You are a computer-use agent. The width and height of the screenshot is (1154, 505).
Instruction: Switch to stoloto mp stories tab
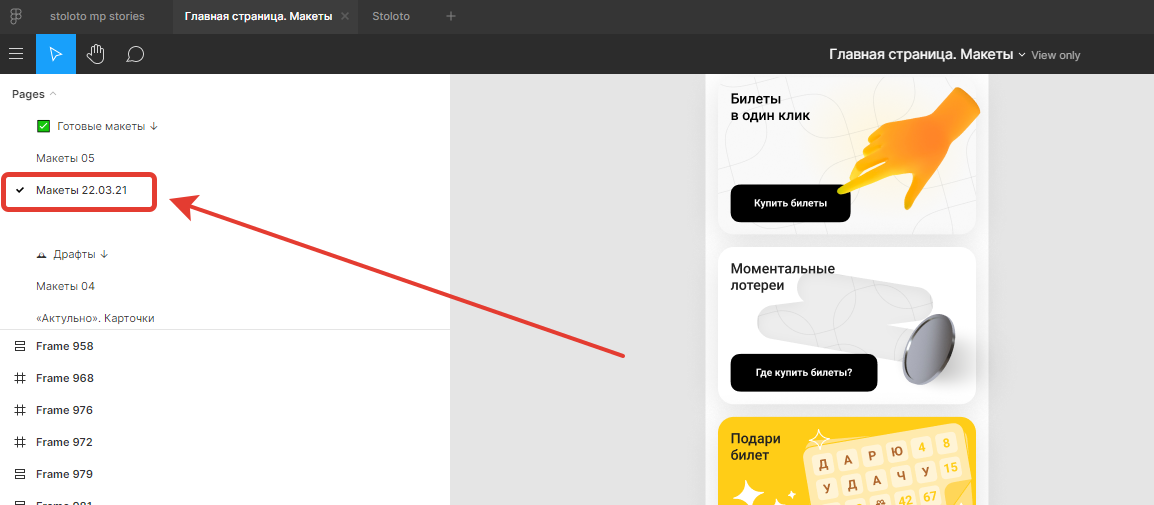coord(97,17)
